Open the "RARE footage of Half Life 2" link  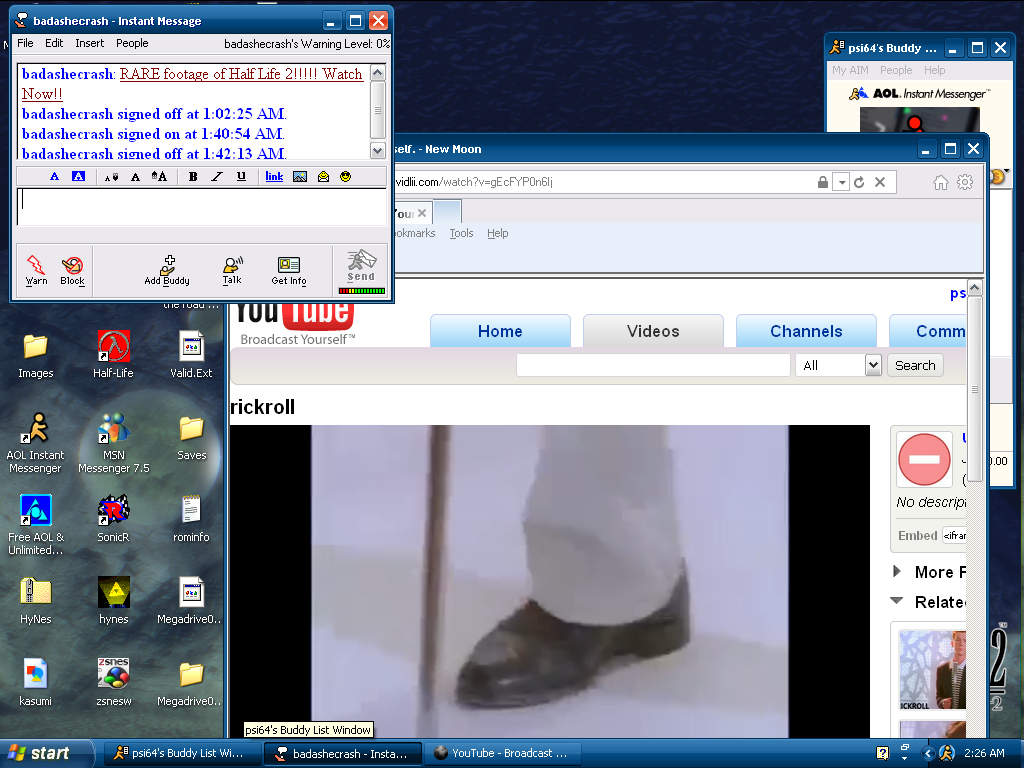click(241, 74)
